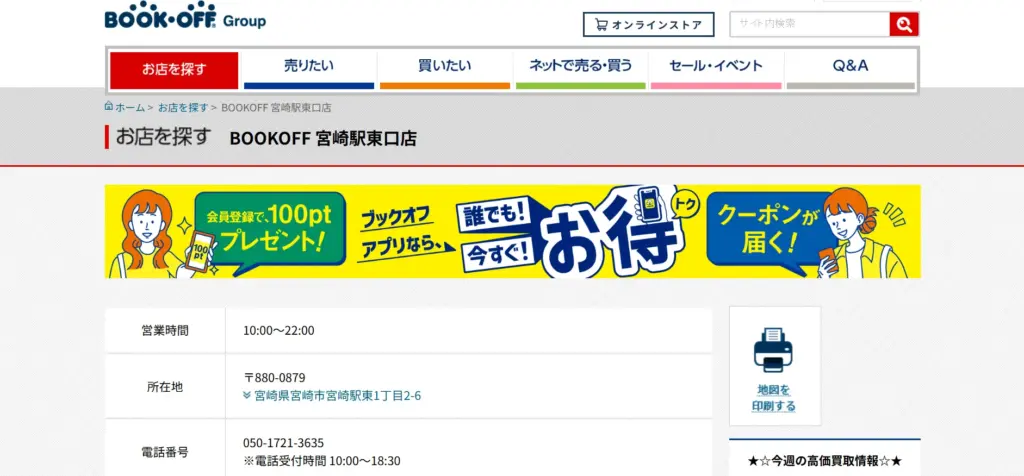Open the 宮崎県宮崎市宮崎駅東1丁目2-6 address link
Screen dimensions: 1024x476
(337, 396)
